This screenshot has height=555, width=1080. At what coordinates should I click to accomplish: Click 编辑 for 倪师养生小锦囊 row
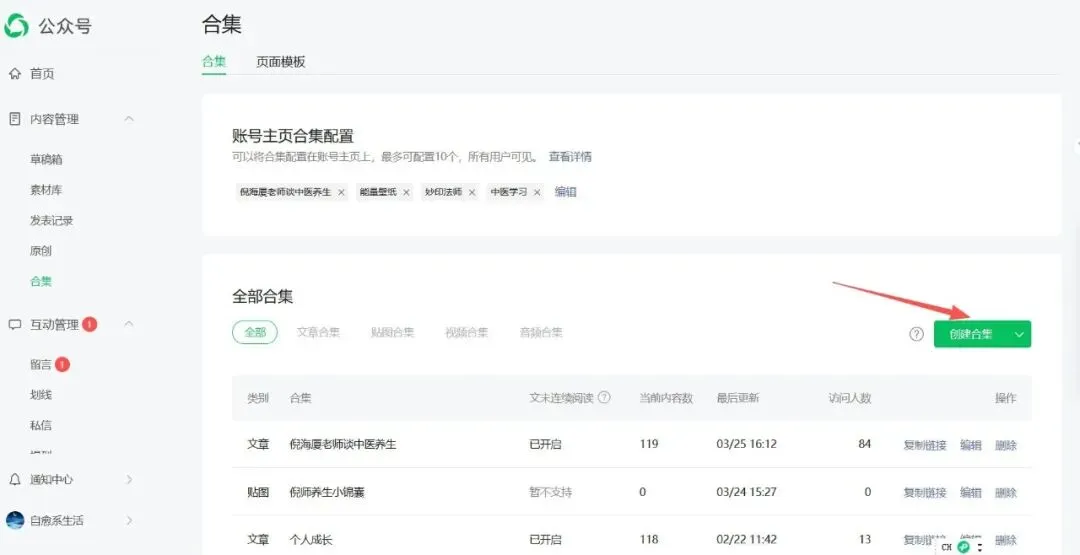[x=971, y=492]
